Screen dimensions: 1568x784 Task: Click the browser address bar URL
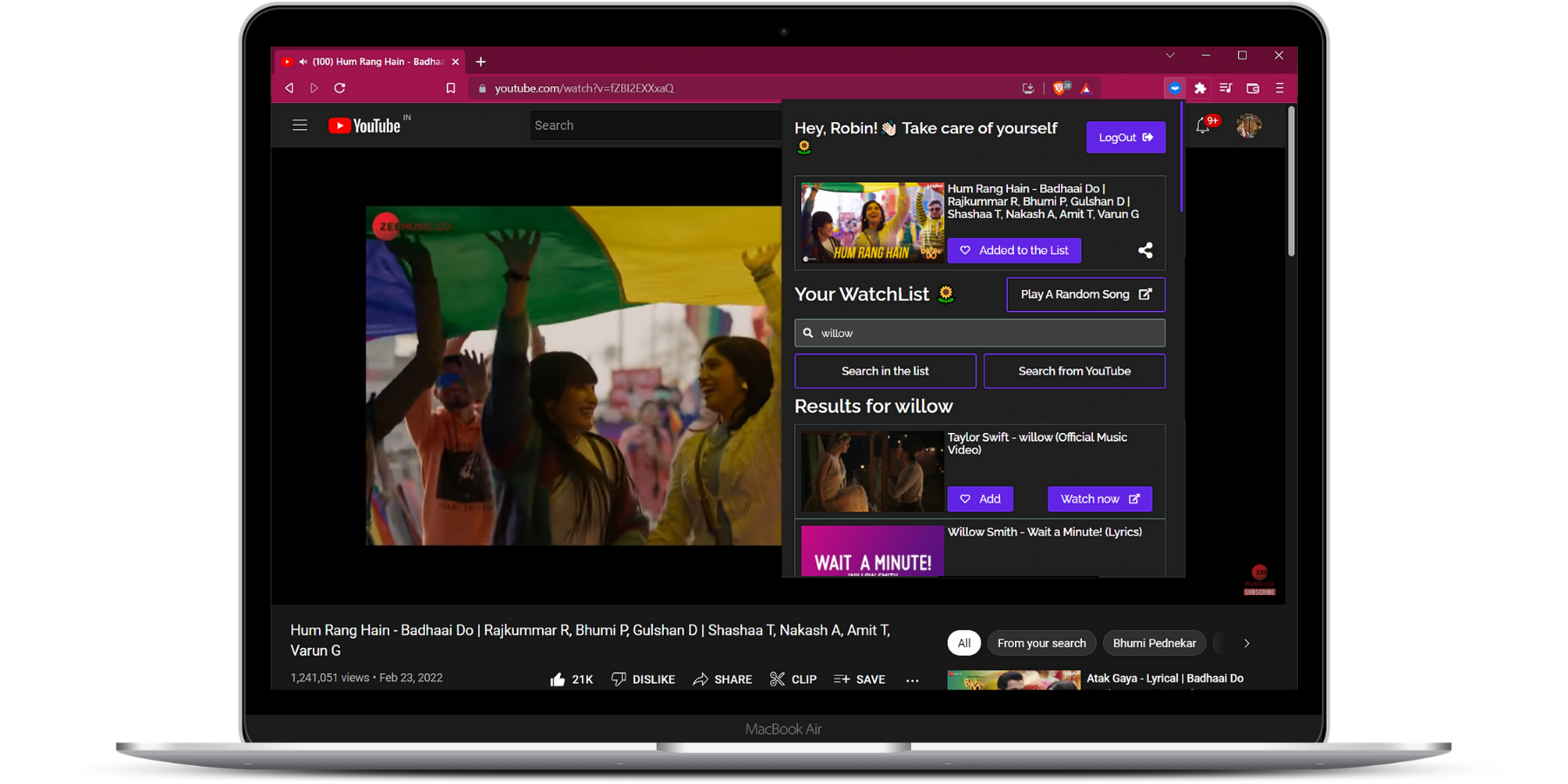[x=584, y=88]
